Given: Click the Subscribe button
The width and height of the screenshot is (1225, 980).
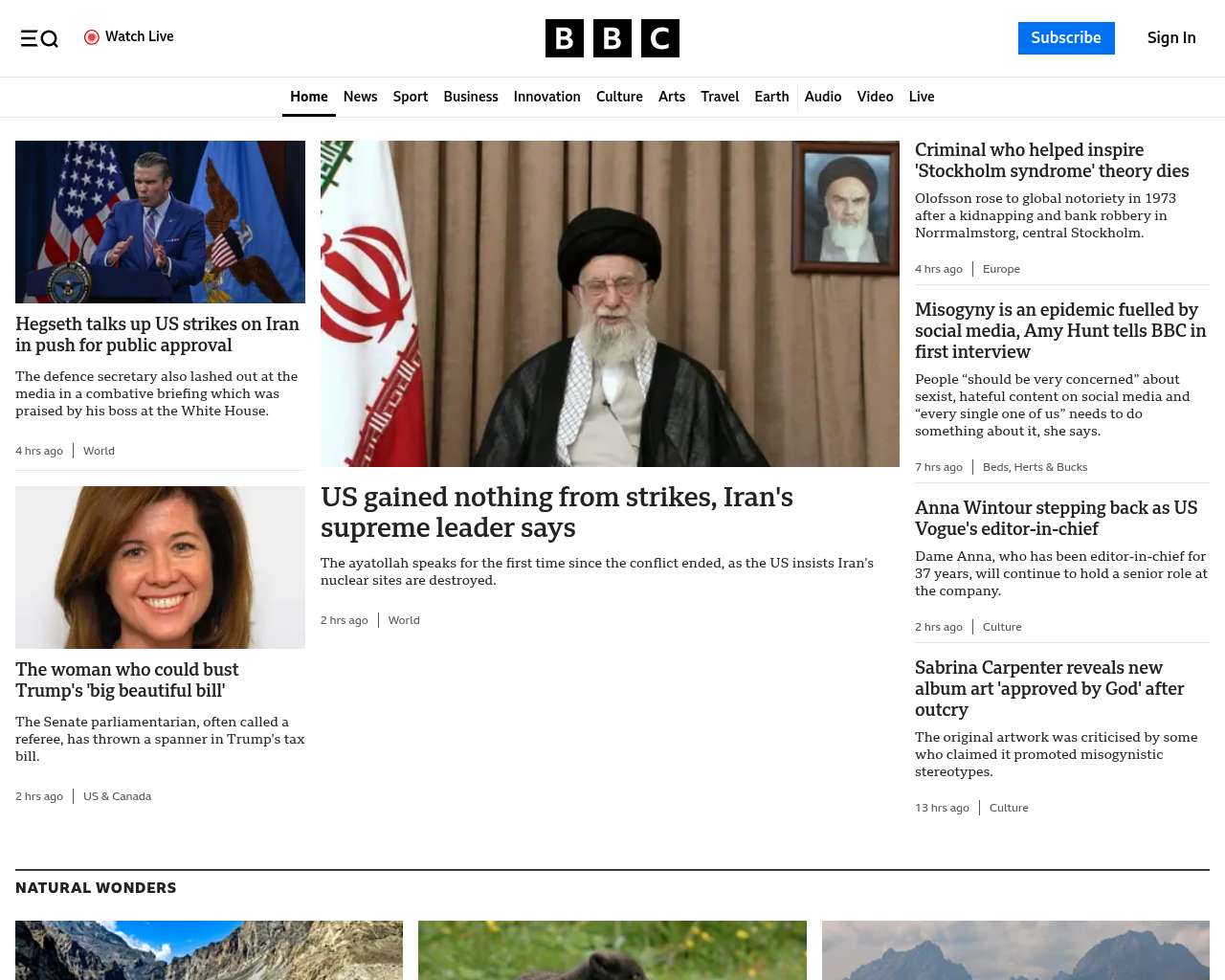Looking at the screenshot, I should pos(1066,38).
